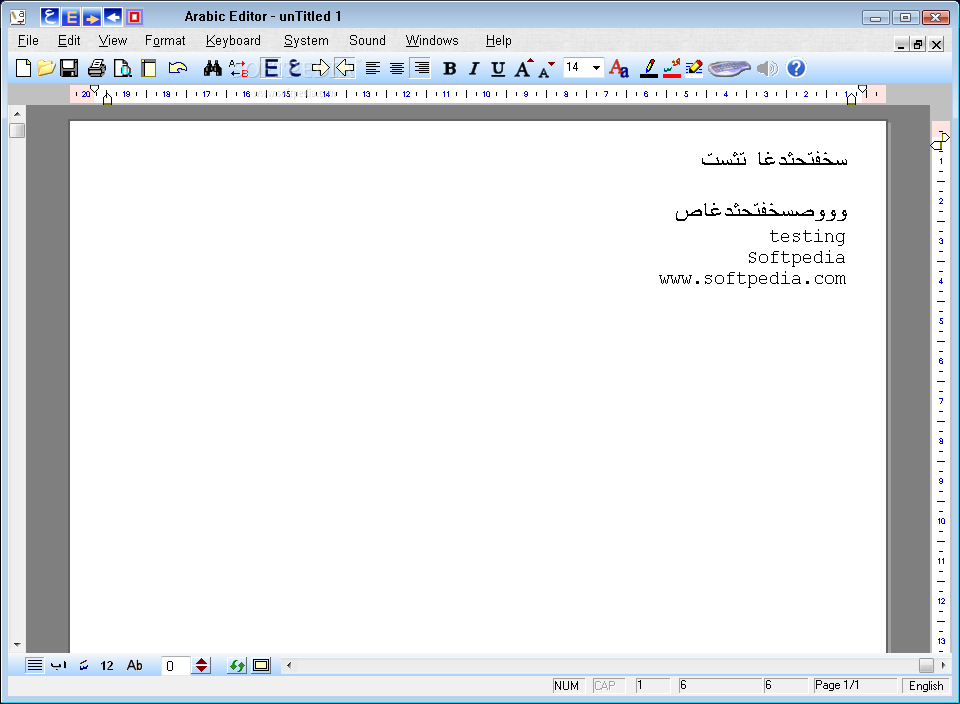Toggle bold formatting

(x=449, y=69)
